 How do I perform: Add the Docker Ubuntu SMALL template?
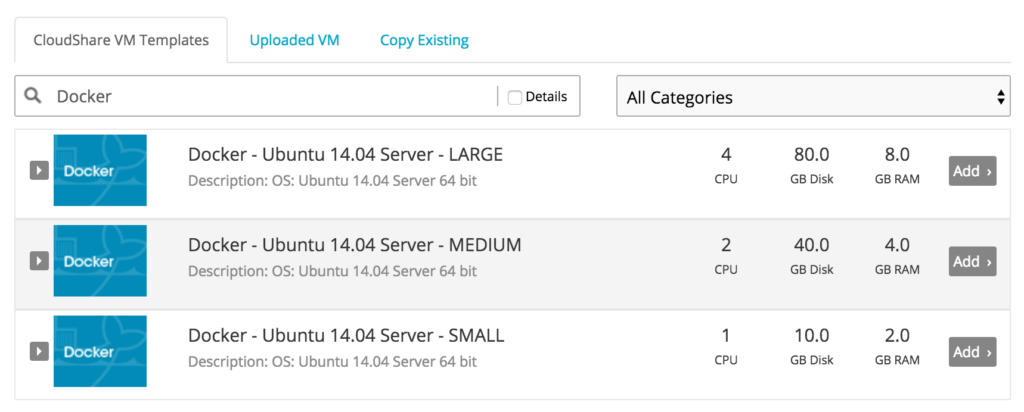point(972,352)
